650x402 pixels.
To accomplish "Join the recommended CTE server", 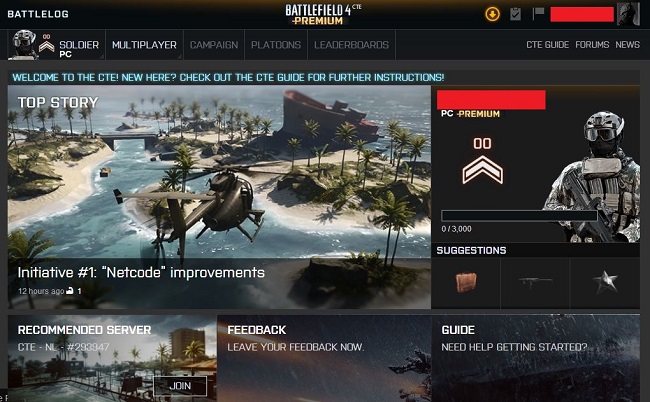I will tap(180, 386).
